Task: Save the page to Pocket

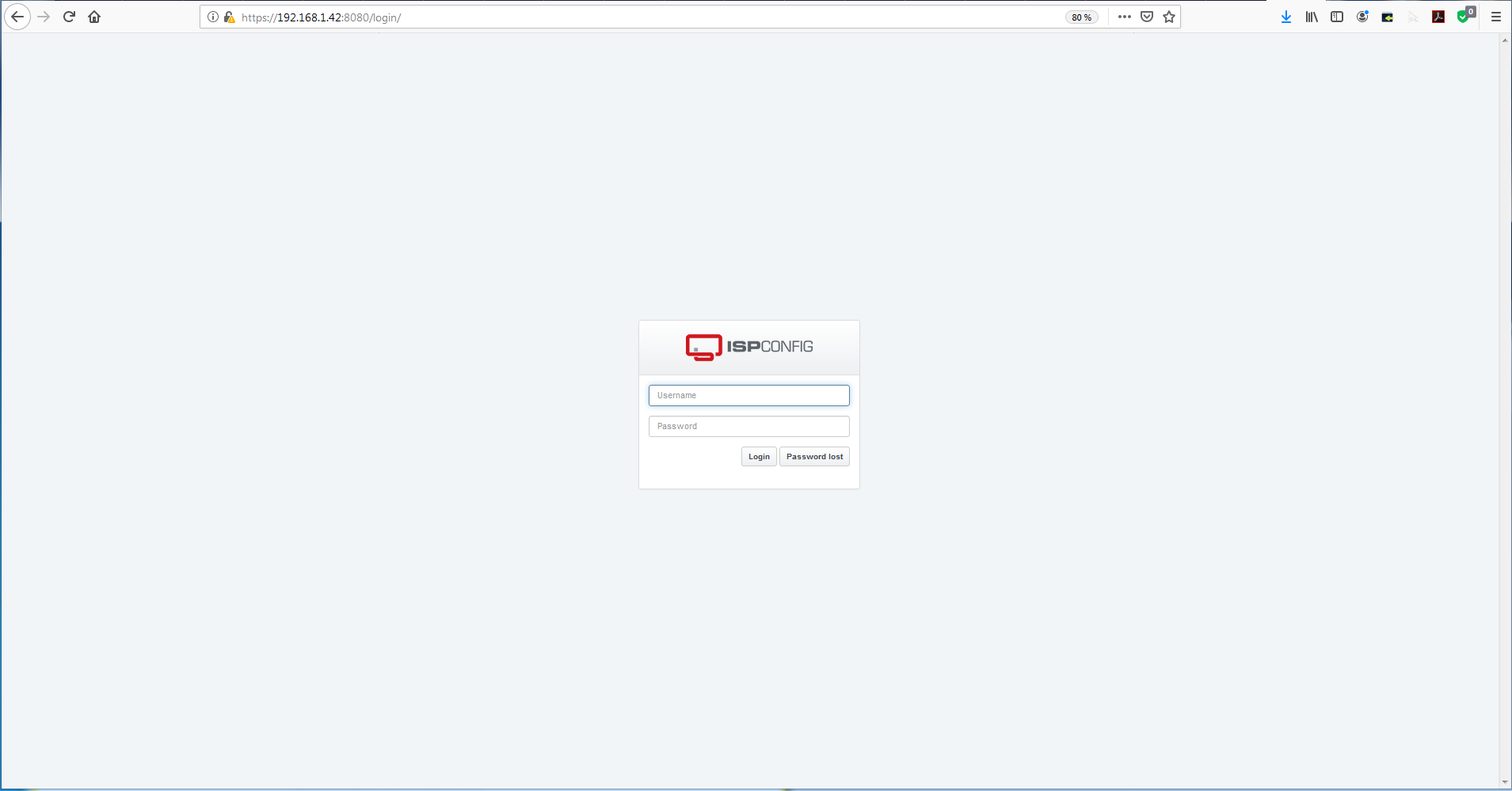Action: (1146, 17)
